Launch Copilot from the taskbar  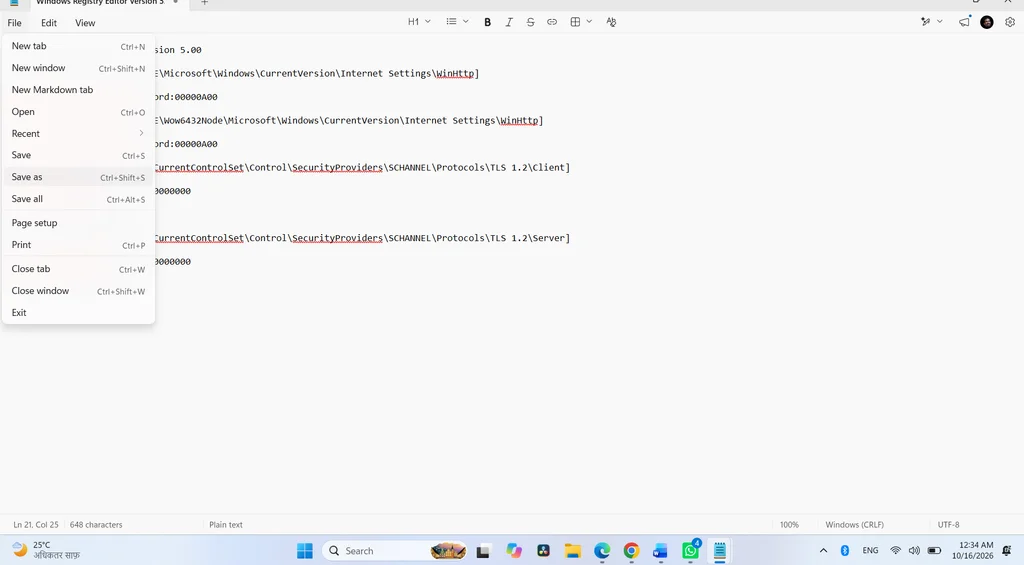coord(514,551)
